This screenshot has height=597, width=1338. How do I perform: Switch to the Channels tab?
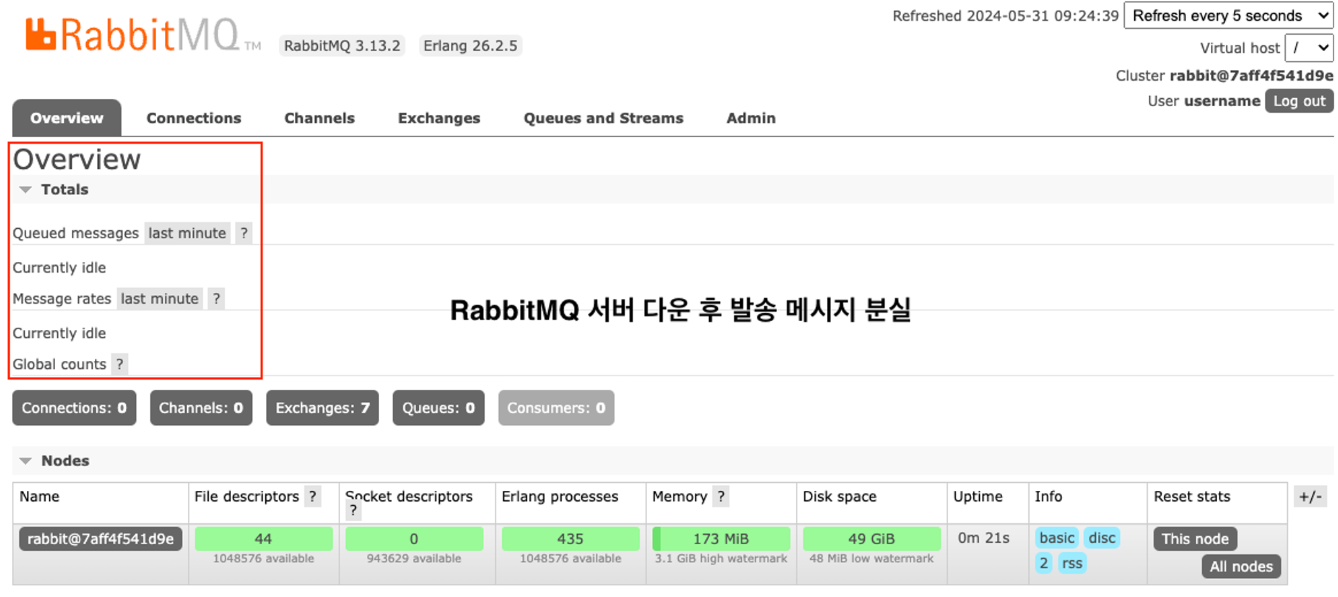coord(319,118)
